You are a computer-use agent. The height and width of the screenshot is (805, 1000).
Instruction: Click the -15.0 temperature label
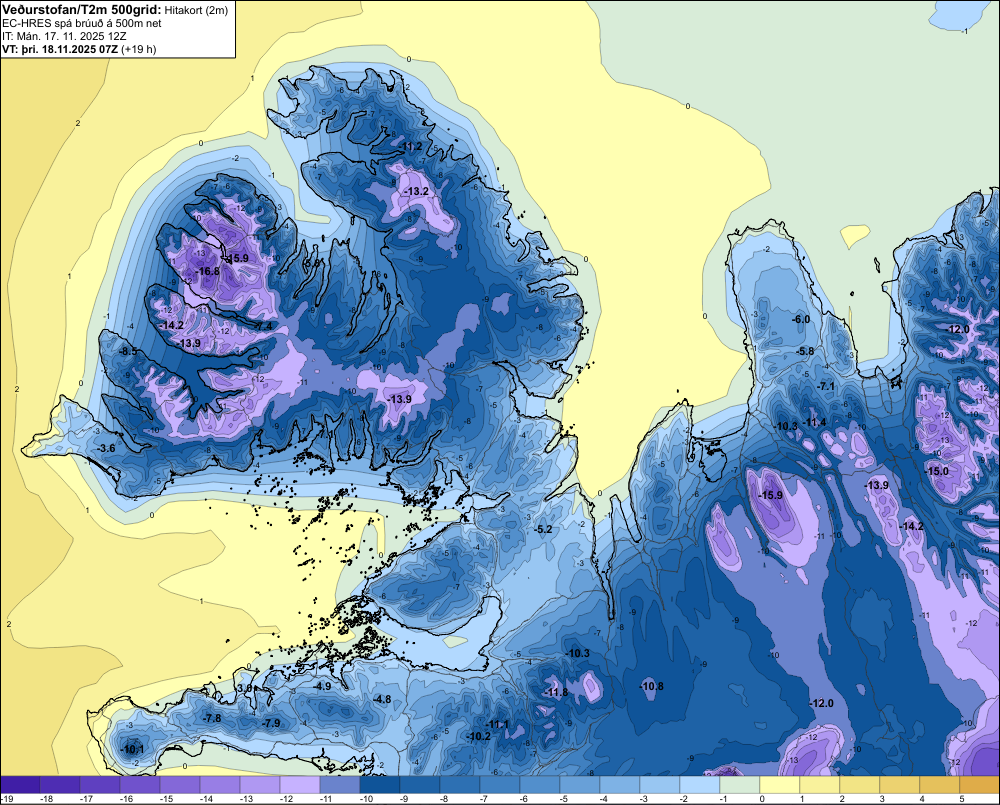[937, 471]
